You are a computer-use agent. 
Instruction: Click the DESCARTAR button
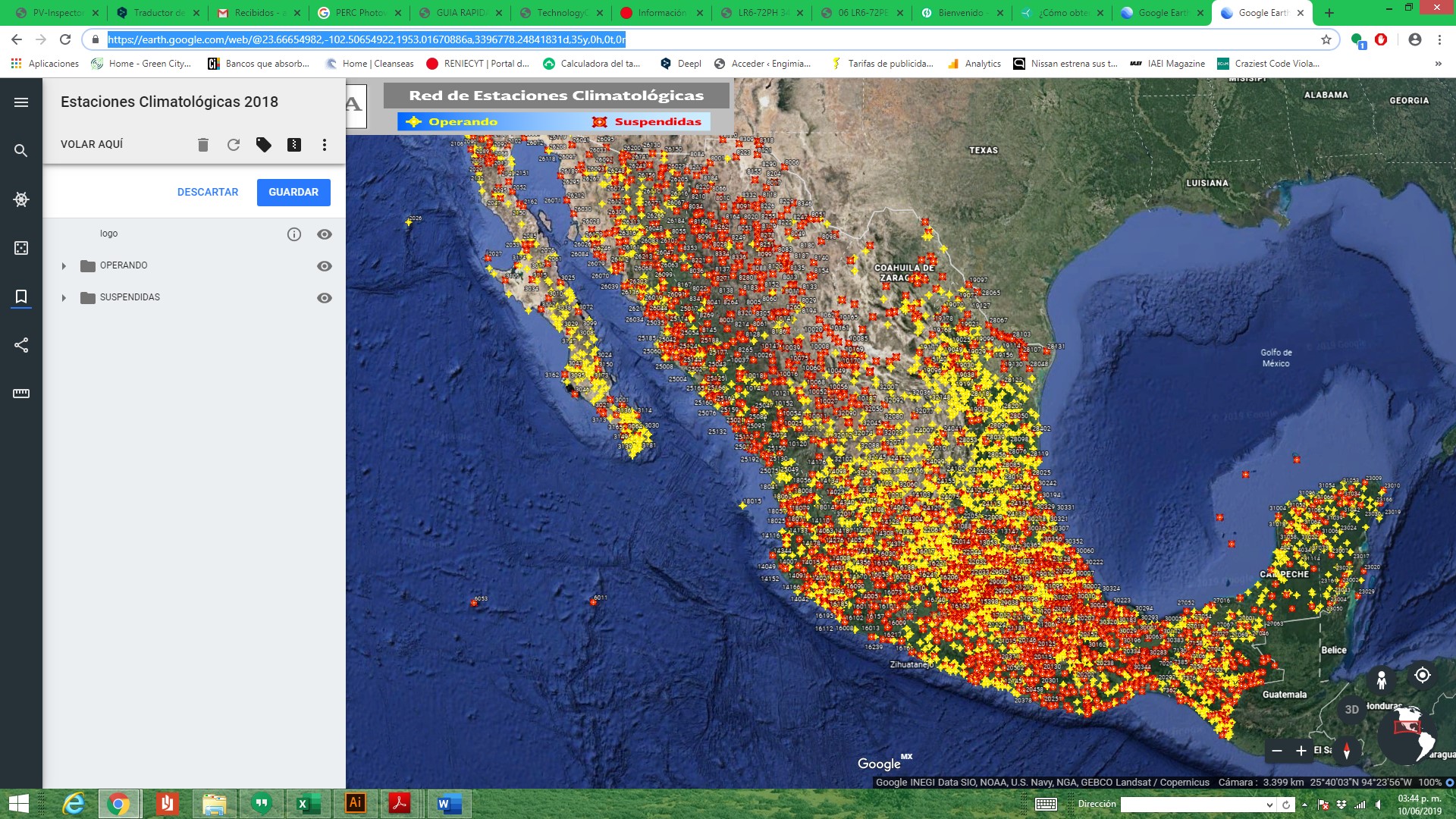point(208,193)
